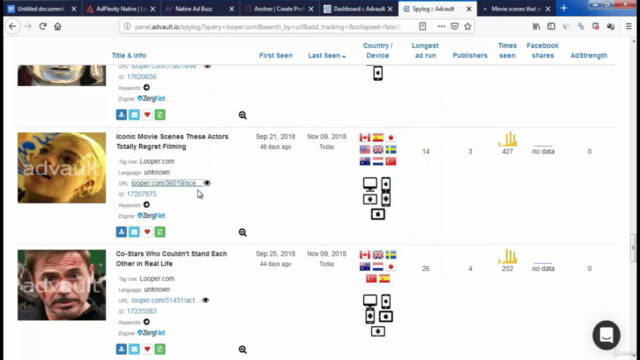This screenshot has height=360, width=640.
Task: Open ZergNet engine link for Iconic Movie Scenes
Action: (151, 216)
